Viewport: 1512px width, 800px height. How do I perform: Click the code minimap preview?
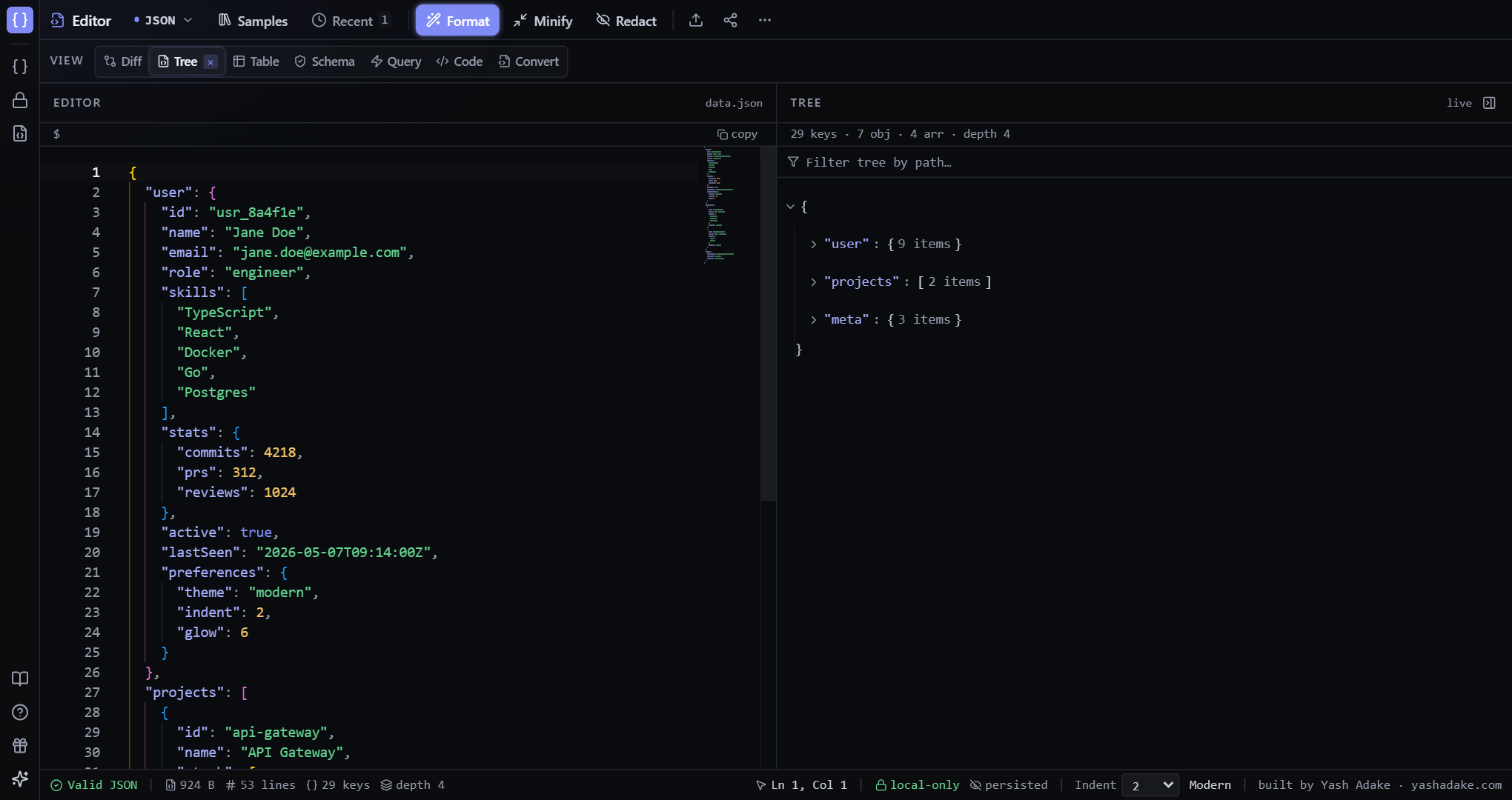click(x=720, y=205)
